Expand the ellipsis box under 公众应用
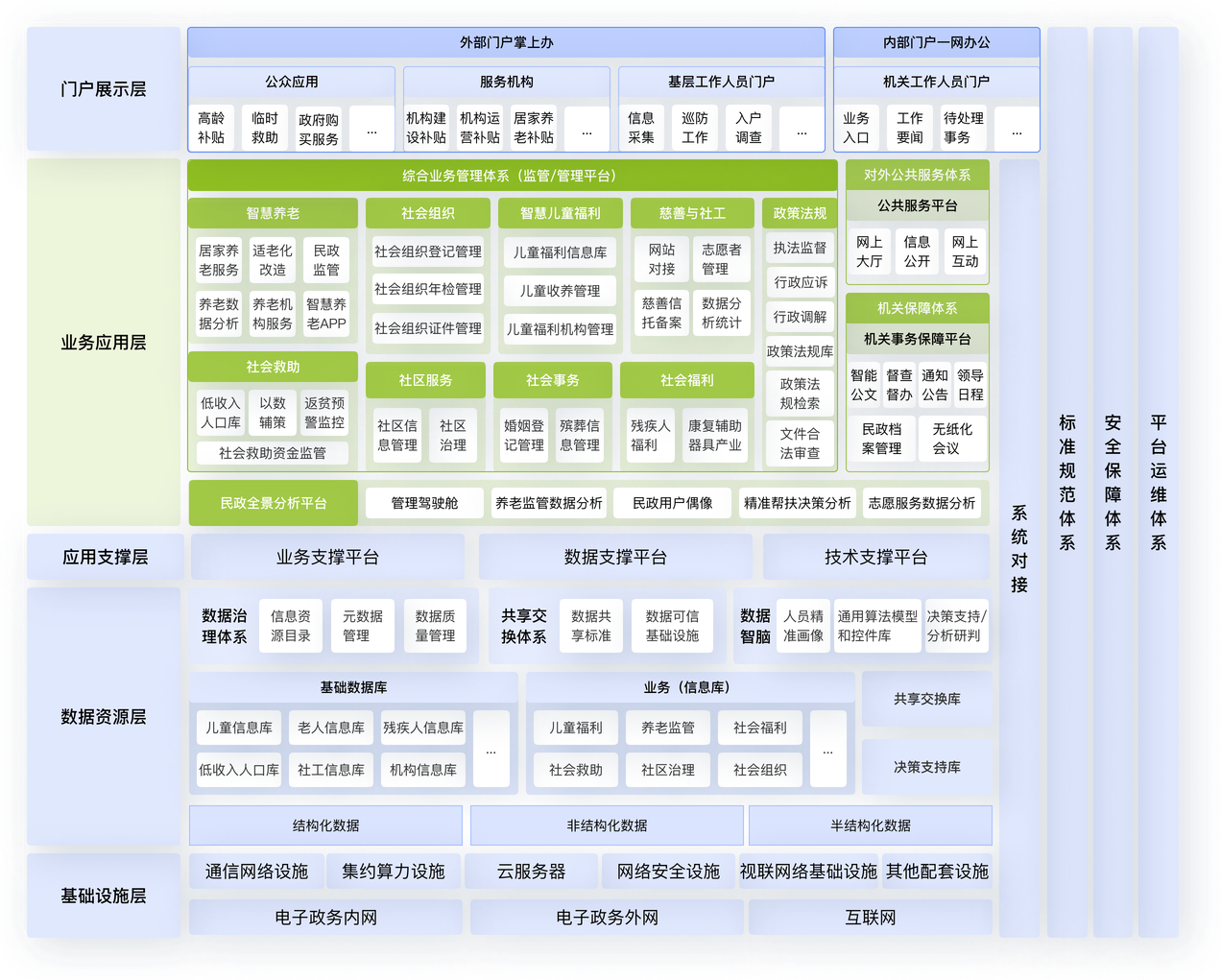The image size is (1221, 980). pos(371,129)
